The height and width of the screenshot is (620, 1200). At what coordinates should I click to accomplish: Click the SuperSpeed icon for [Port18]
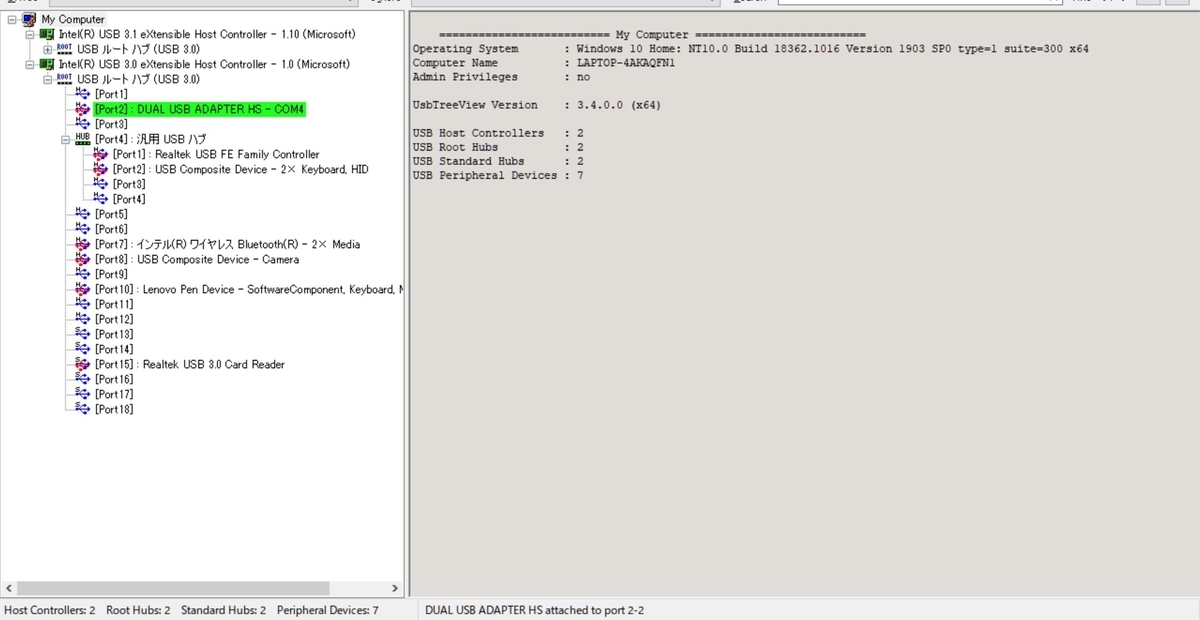tap(83, 409)
